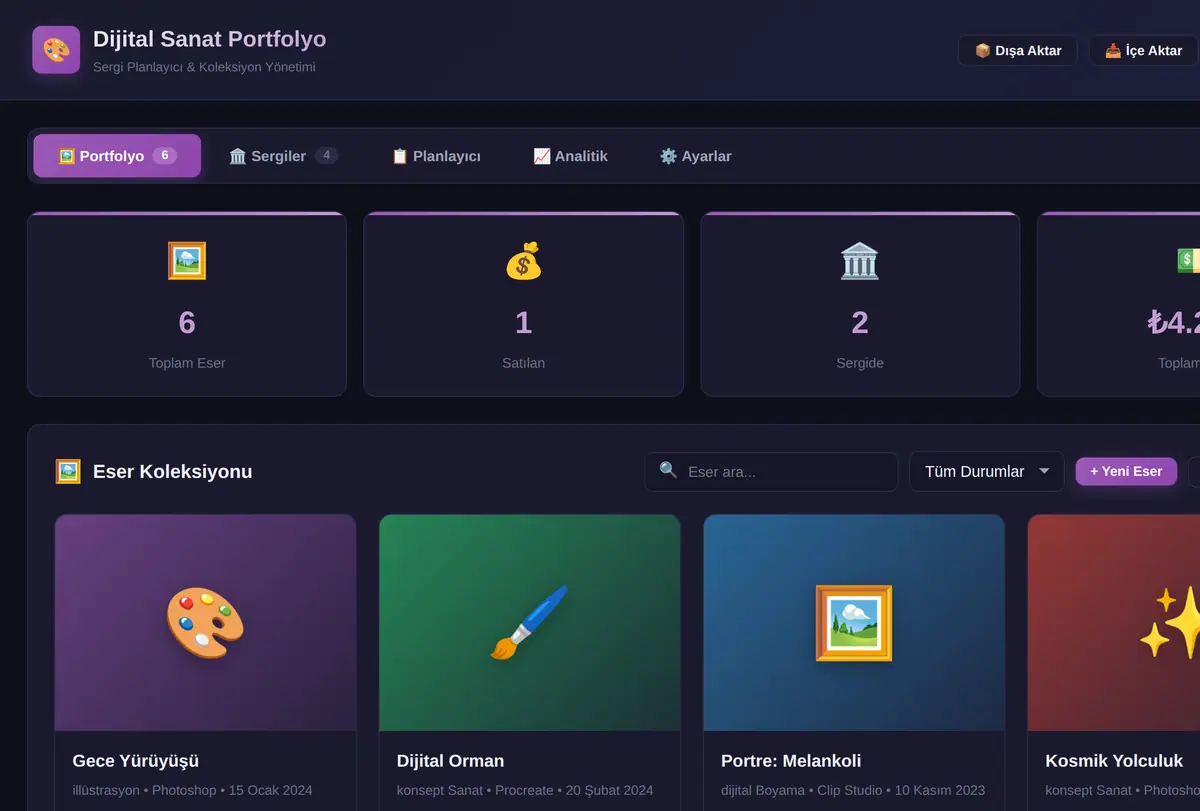
Task: Open the Portre: Melankoli artwork thumbnail
Action: (x=854, y=622)
